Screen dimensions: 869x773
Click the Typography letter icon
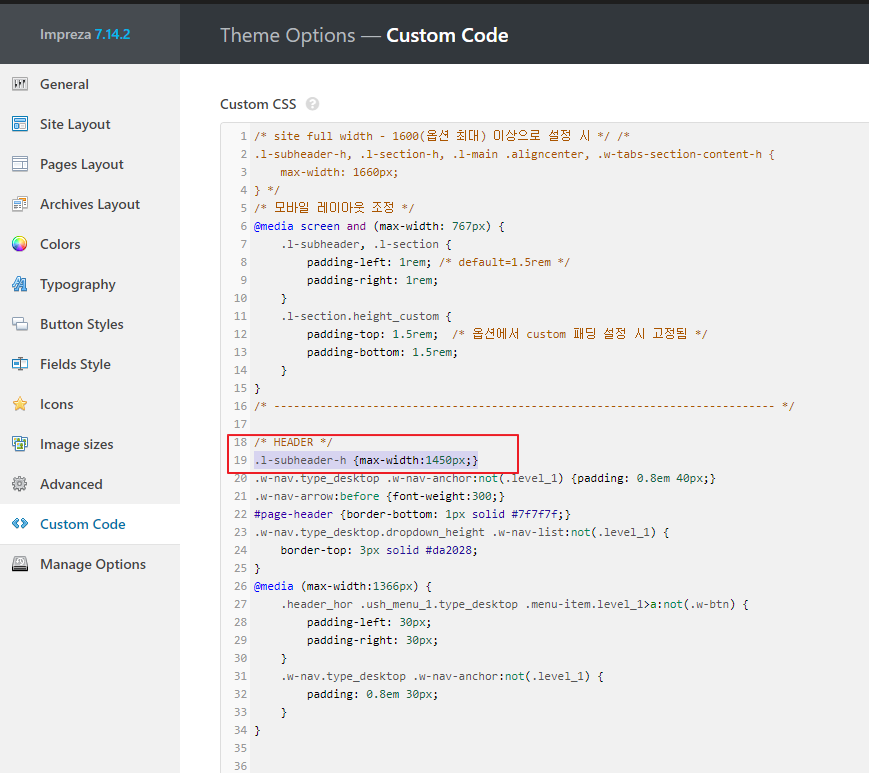point(20,284)
